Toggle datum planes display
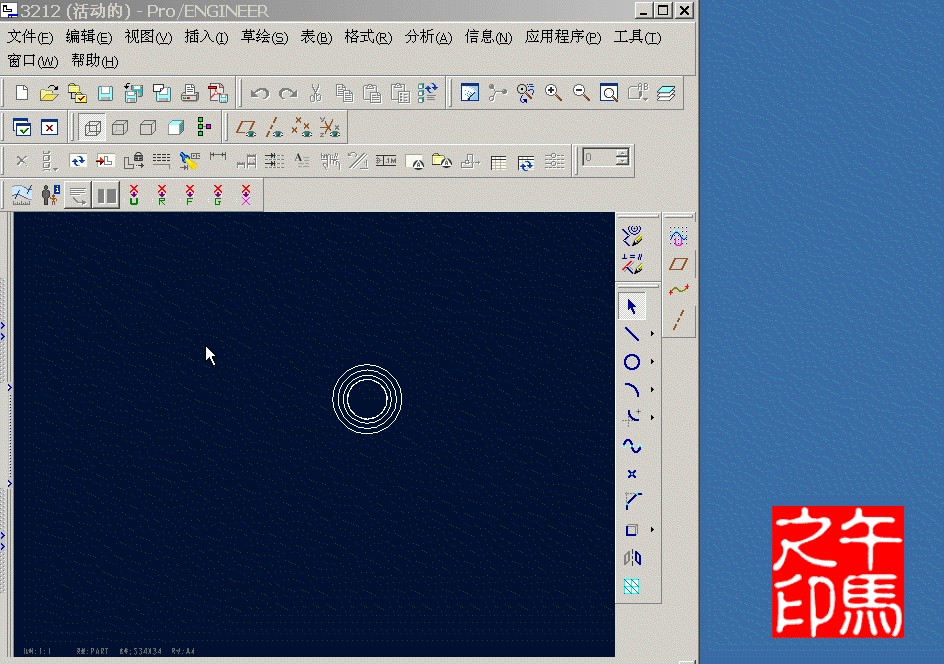Screen dimensions: 944x664 point(246,128)
